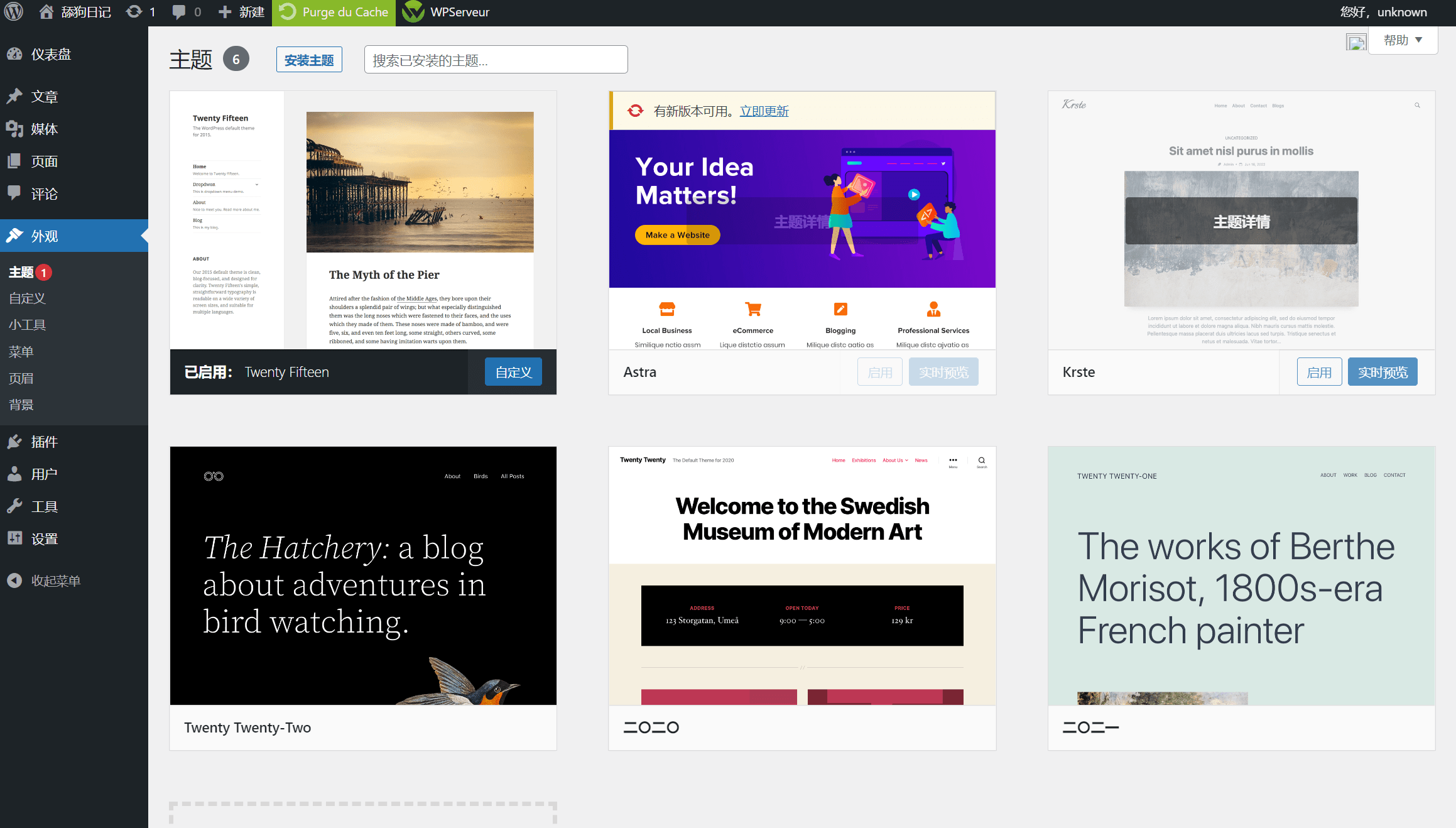This screenshot has height=828, width=1456.
Task: Open the WordPress logo menu
Action: pyautogui.click(x=14, y=12)
